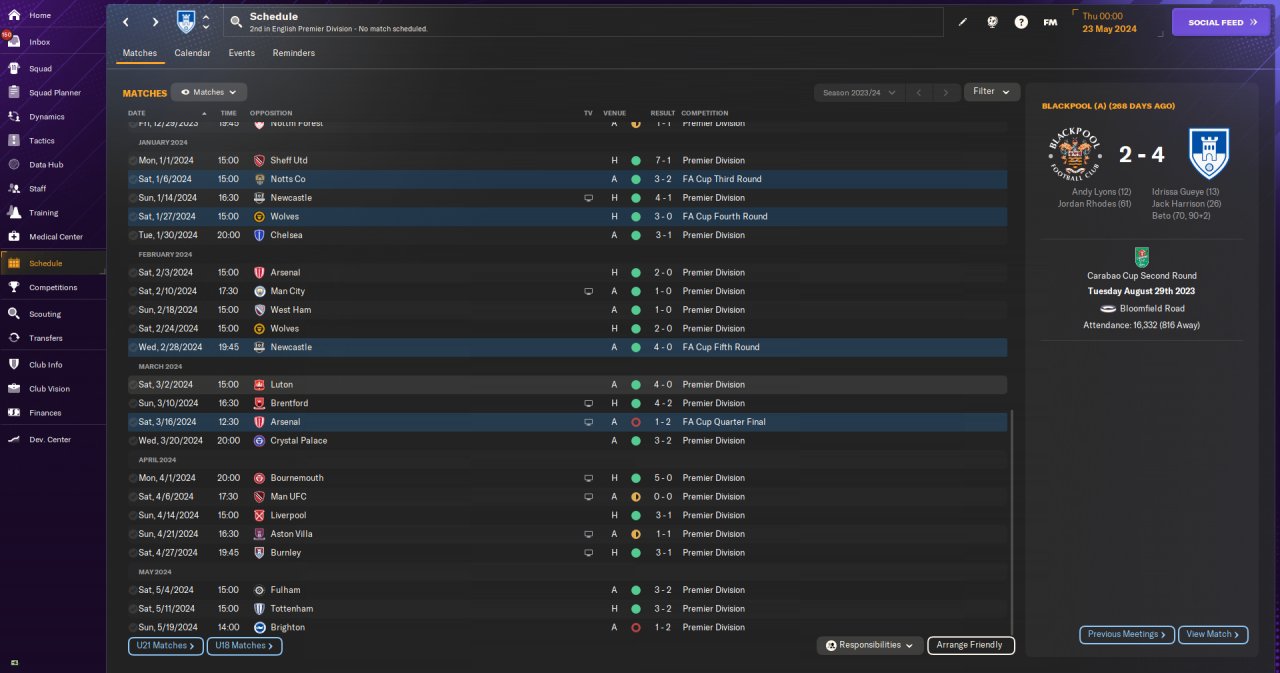
Task: Sort matches by Date column header
Action: pos(137,113)
